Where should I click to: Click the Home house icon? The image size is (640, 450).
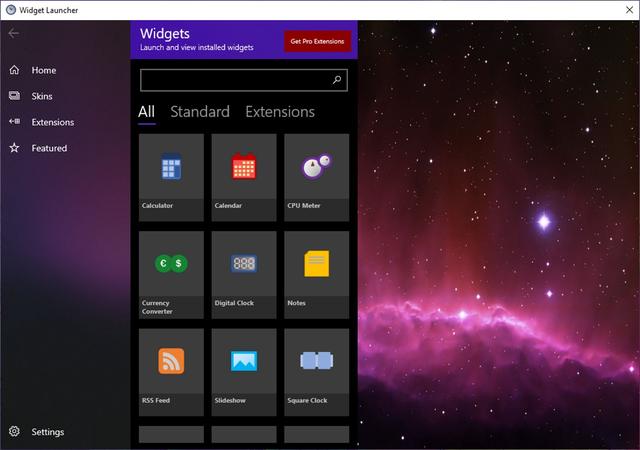(x=14, y=70)
